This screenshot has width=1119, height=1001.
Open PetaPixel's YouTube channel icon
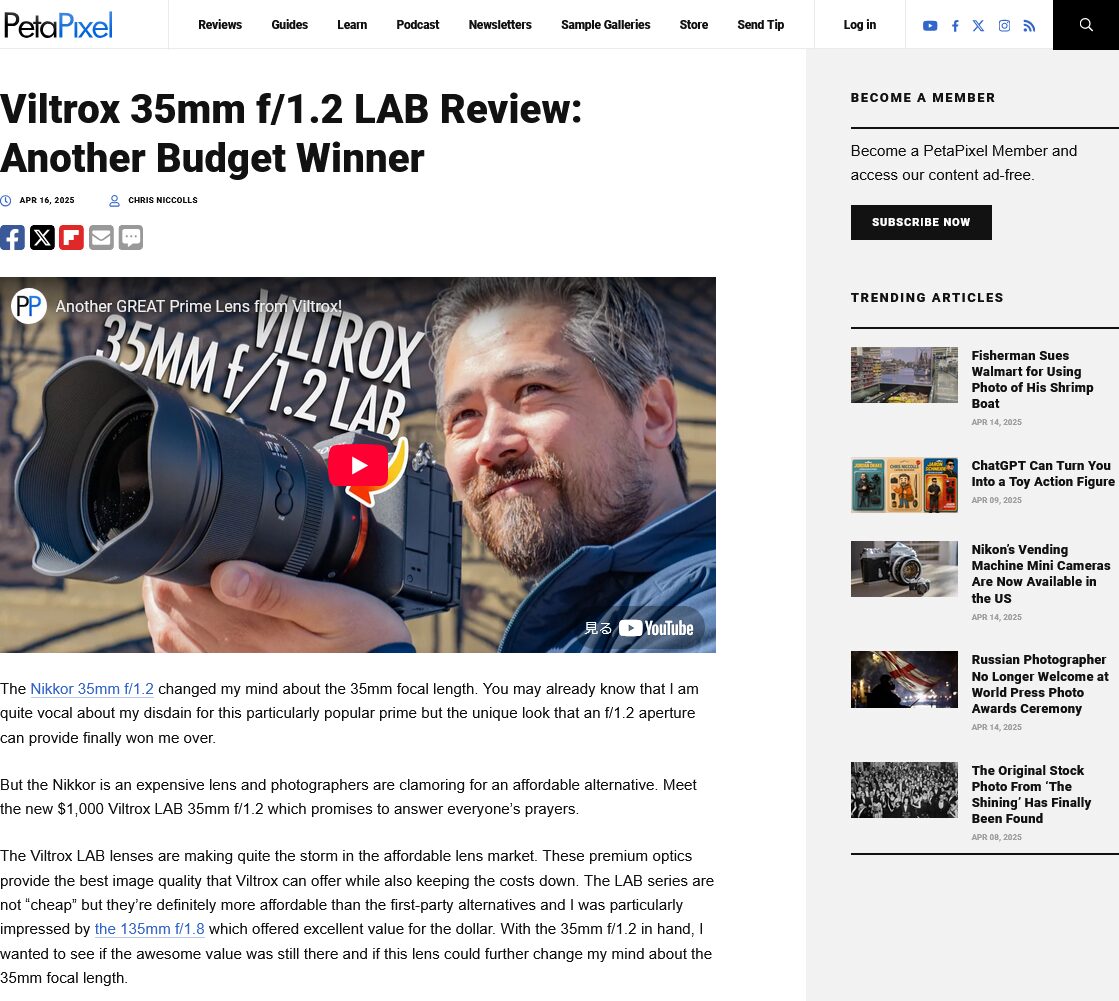(929, 26)
